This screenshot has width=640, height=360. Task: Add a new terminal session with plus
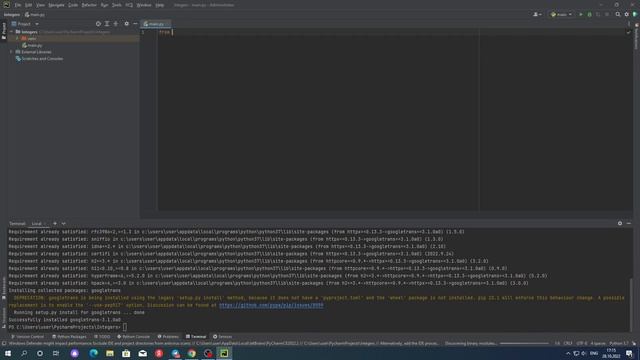click(55, 224)
